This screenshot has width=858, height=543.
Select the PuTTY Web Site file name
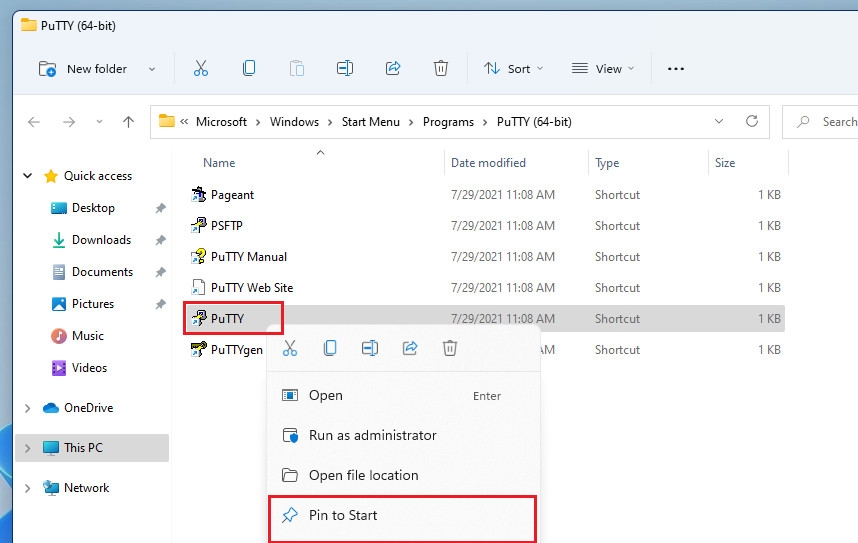pos(252,287)
